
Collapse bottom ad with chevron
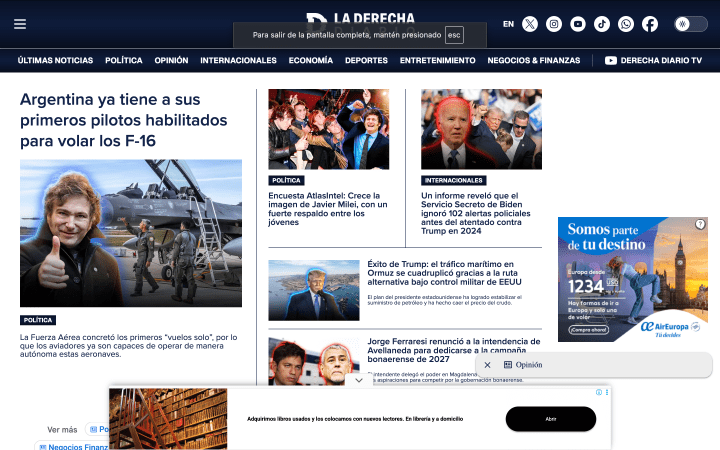359,380
